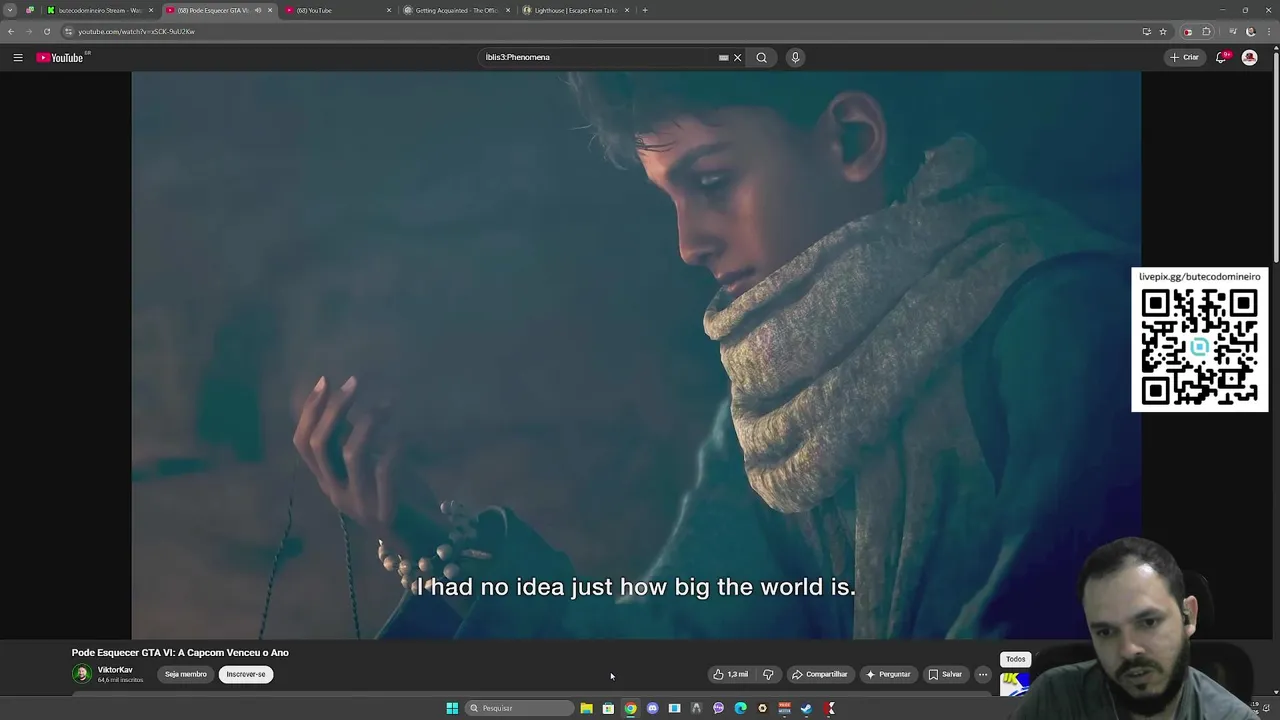1280x720 pixels.
Task: Click the address bar URL
Action: coord(136,31)
